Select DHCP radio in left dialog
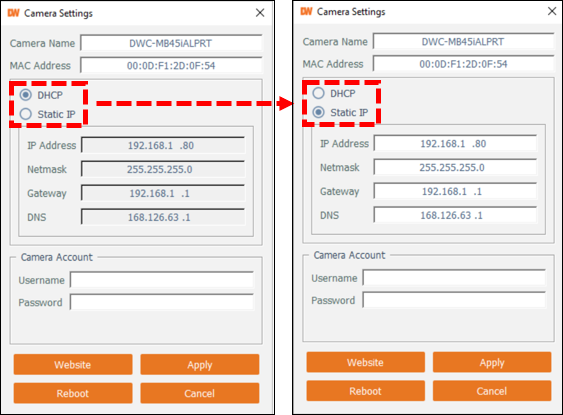This screenshot has height=415, width=563. click(x=25, y=95)
